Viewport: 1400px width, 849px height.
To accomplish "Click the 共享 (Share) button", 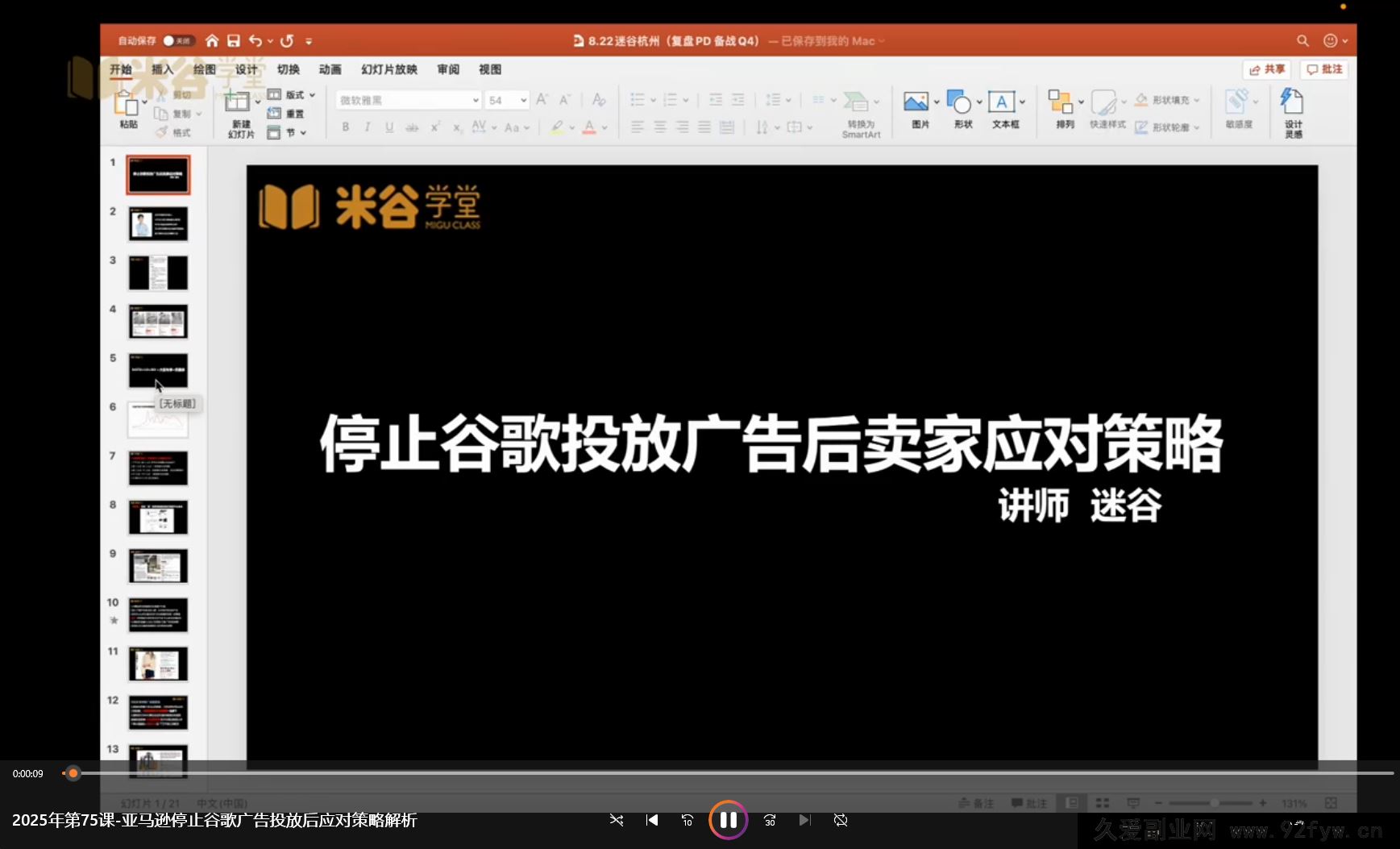I will pyautogui.click(x=1267, y=70).
